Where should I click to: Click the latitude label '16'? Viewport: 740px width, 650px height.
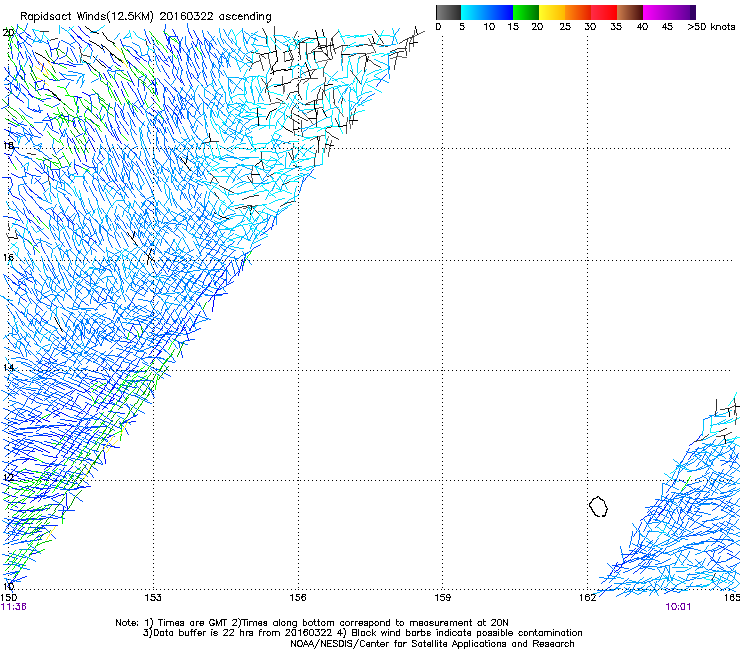[8, 258]
